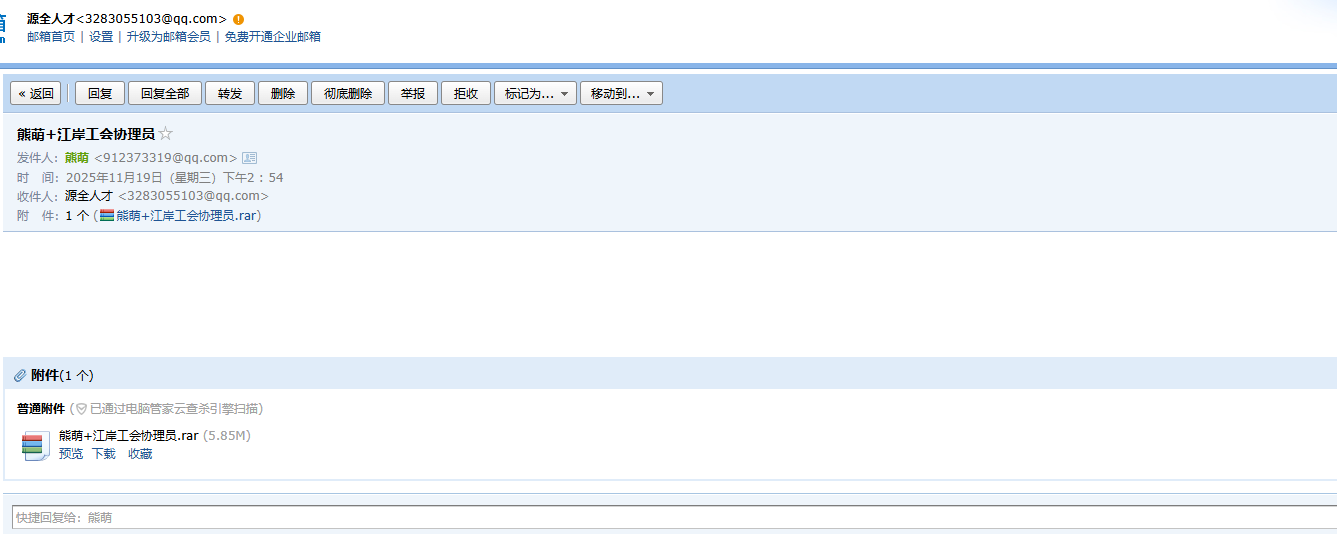Expand the 移动到 dropdown menu
Screen dimensions: 1337x534
(x=621, y=93)
